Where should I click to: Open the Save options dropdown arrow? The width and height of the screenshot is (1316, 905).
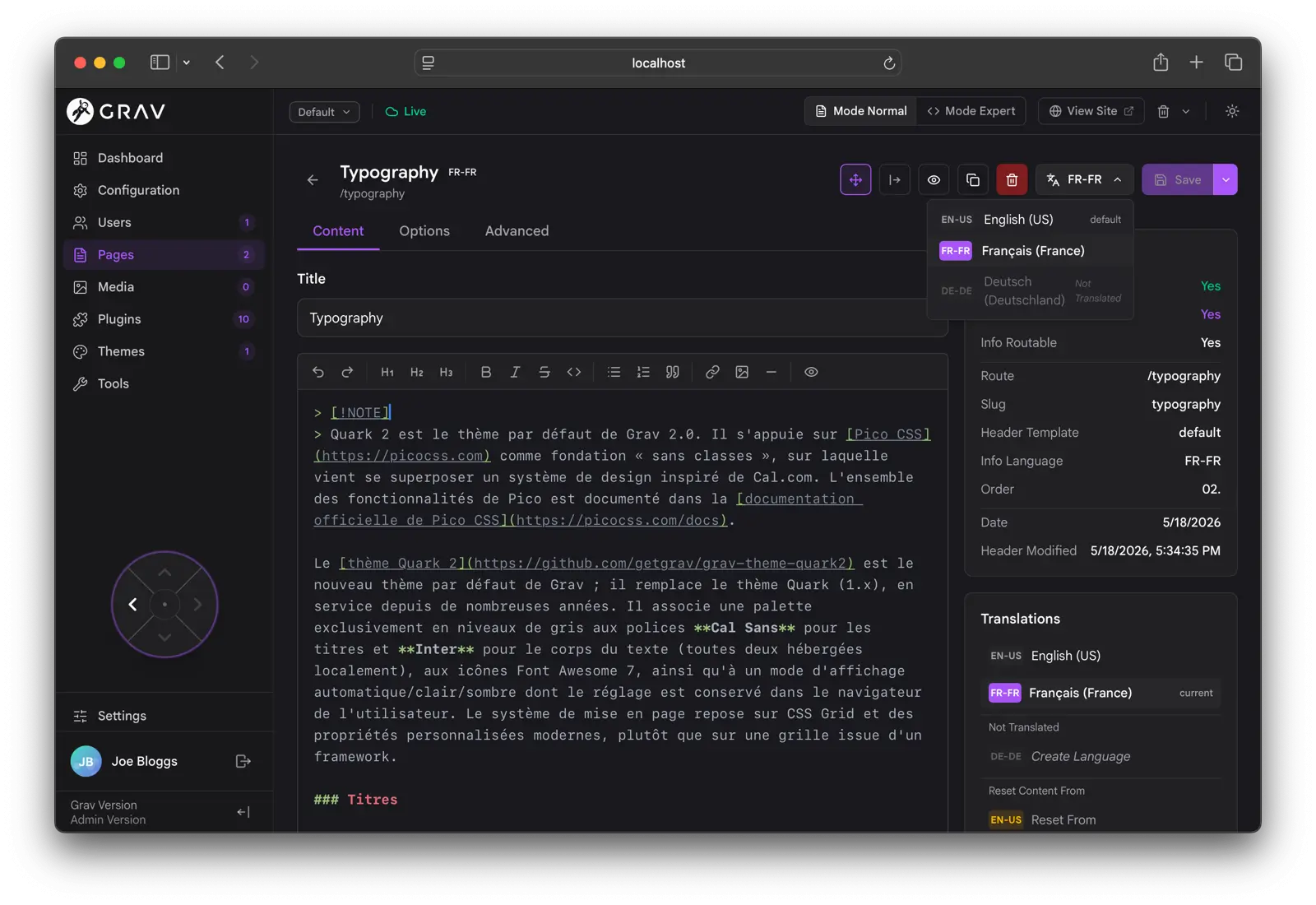click(x=1226, y=179)
